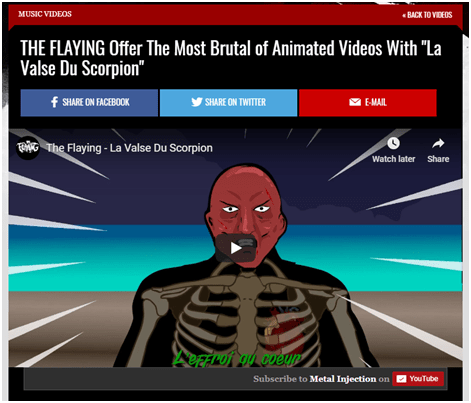This screenshot has width=471, height=403.
Task: Click the Metal Injection channel name
Action: (x=343, y=379)
